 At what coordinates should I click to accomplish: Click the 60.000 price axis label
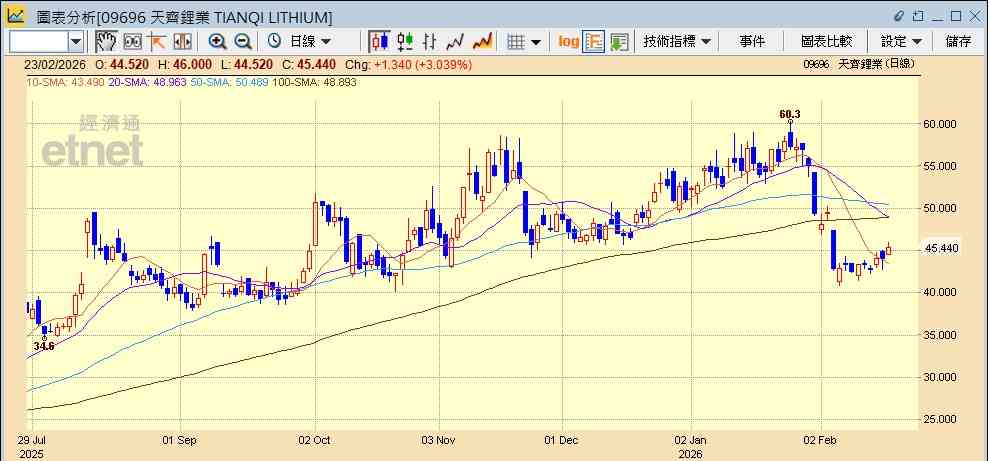pos(941,124)
